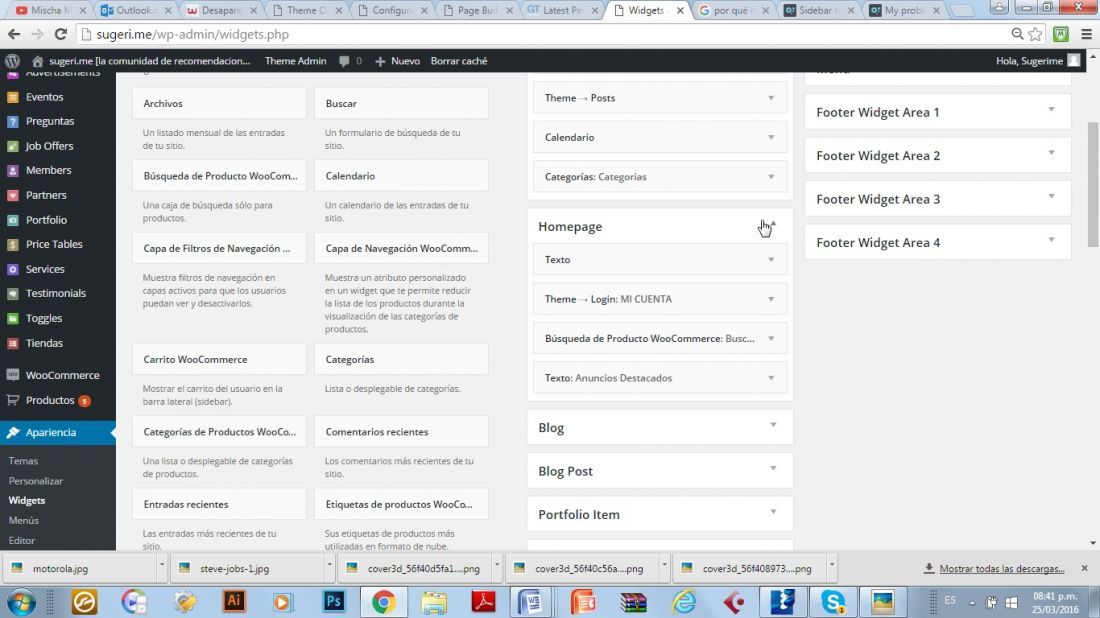Click the Productos cart icon

tap(13, 400)
